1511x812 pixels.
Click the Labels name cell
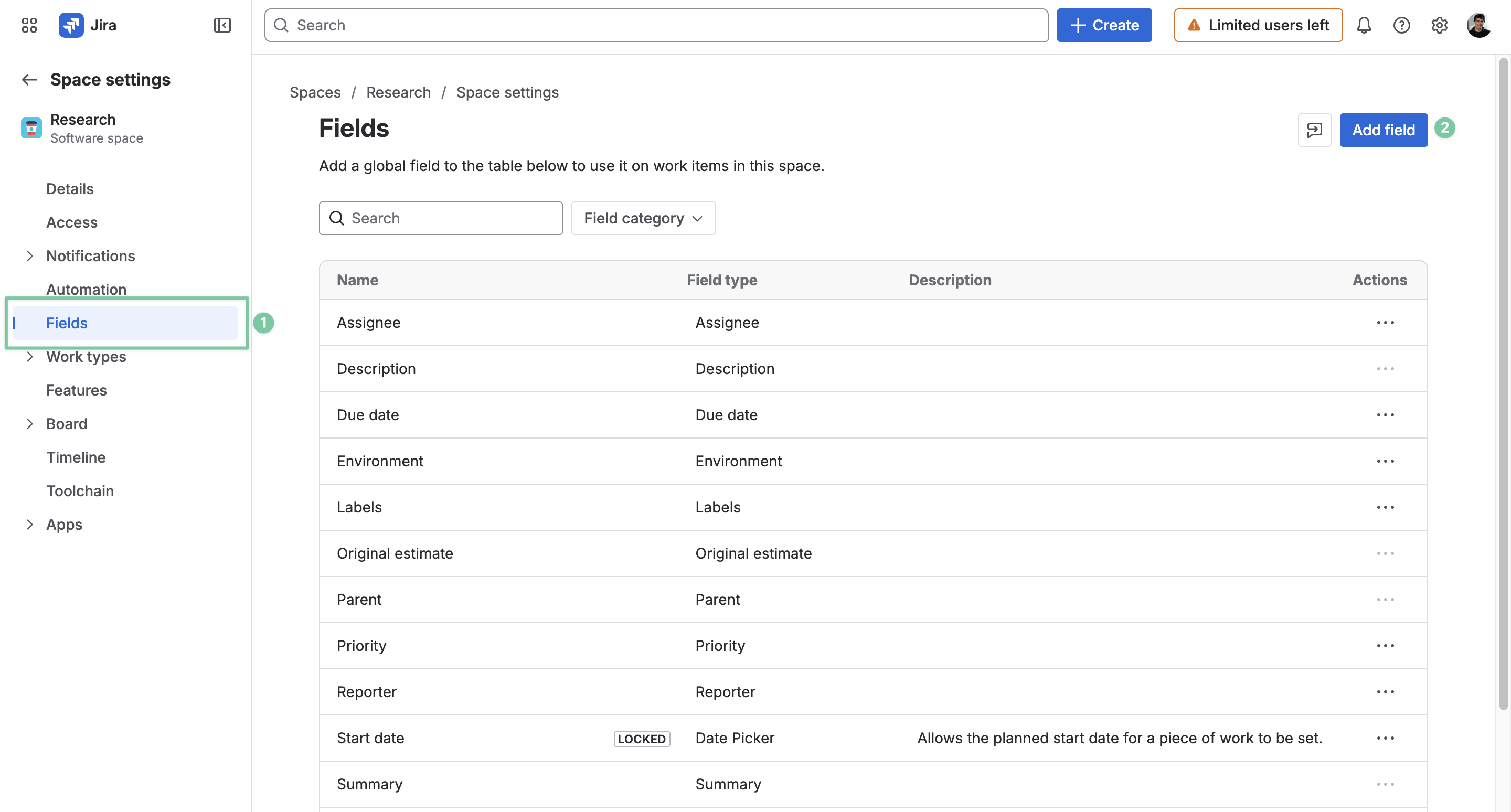359,507
